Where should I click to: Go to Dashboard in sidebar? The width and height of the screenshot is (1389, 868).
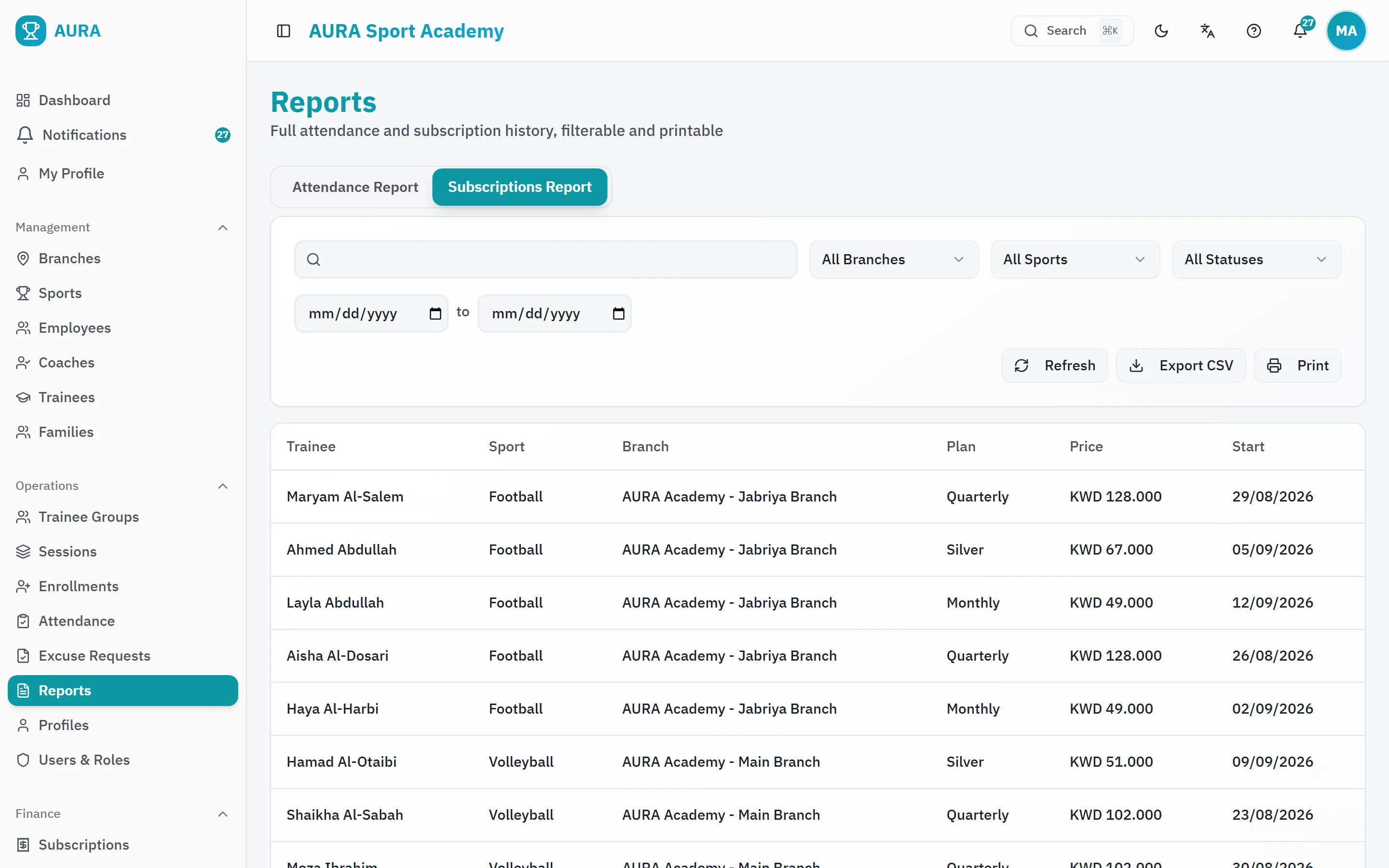point(123,100)
